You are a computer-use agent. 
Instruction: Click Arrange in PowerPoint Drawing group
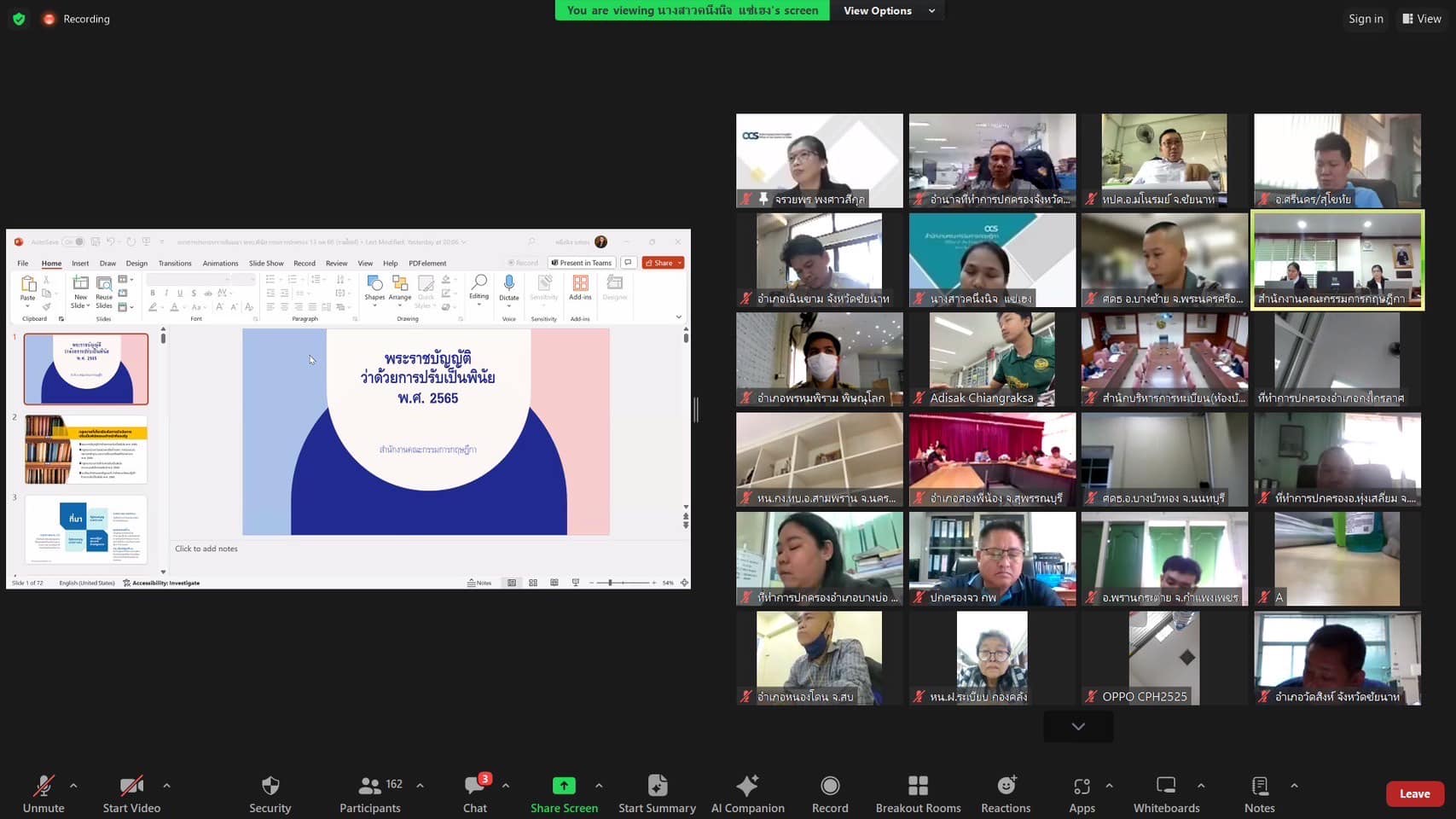pos(400,290)
